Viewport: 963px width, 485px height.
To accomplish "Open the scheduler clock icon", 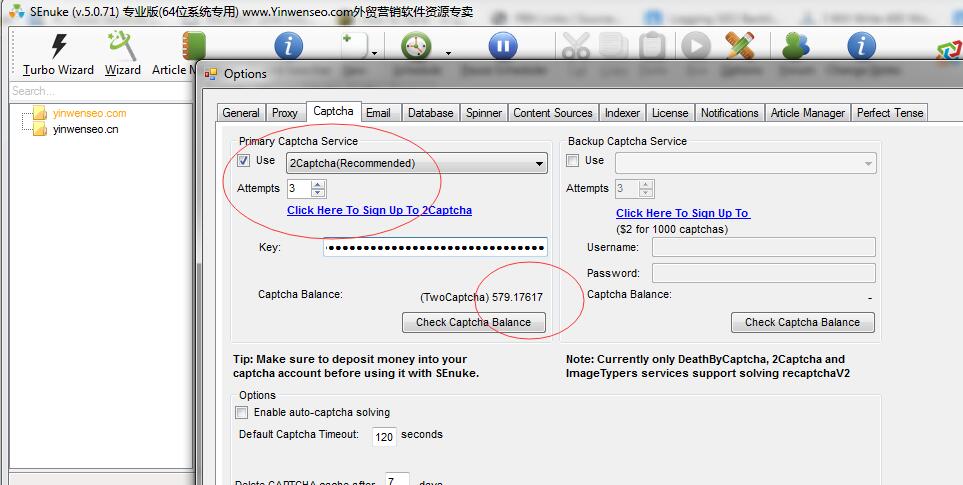I will (415, 46).
